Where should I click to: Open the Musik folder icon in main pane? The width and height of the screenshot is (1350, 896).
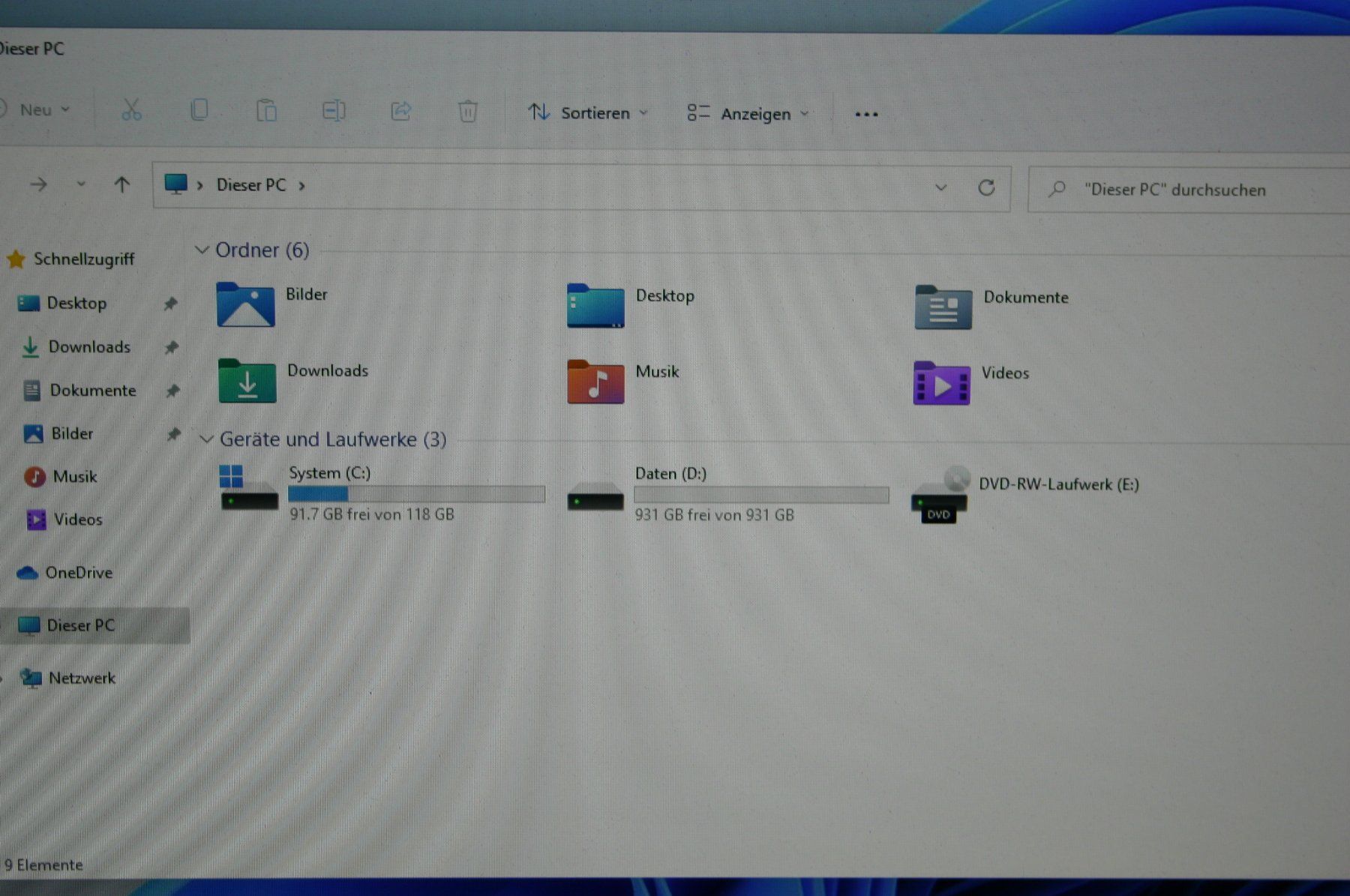(595, 382)
